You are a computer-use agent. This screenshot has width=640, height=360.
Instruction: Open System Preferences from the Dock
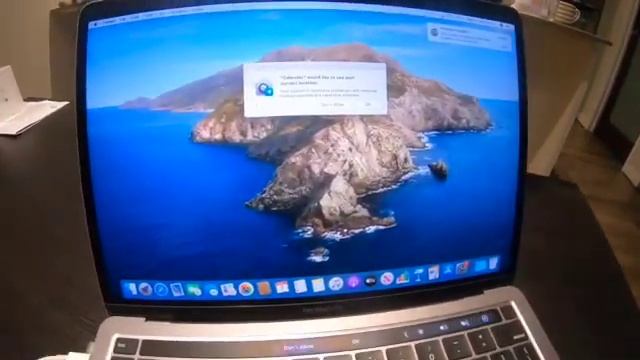tap(463, 268)
